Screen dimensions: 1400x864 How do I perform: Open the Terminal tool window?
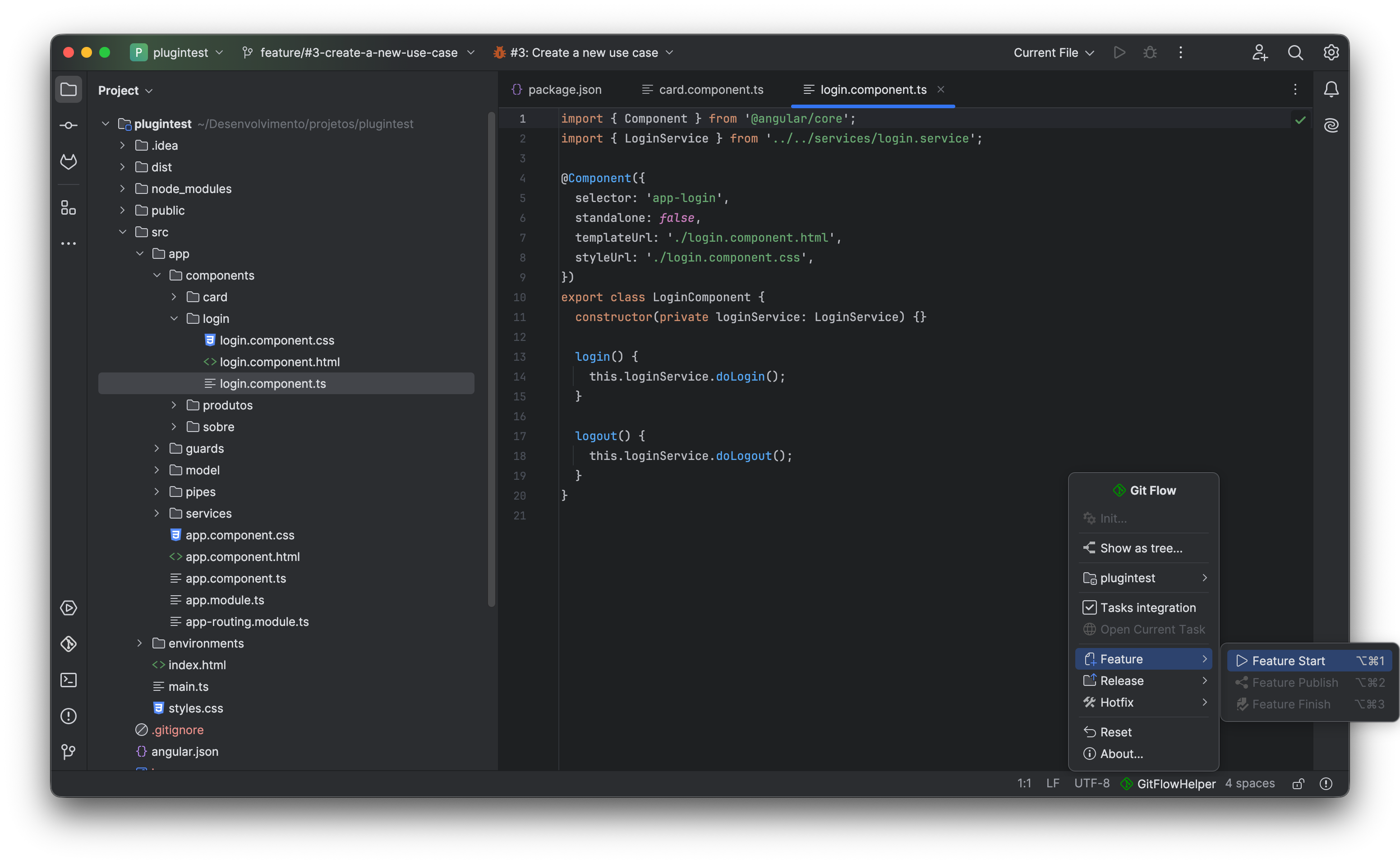(x=69, y=680)
